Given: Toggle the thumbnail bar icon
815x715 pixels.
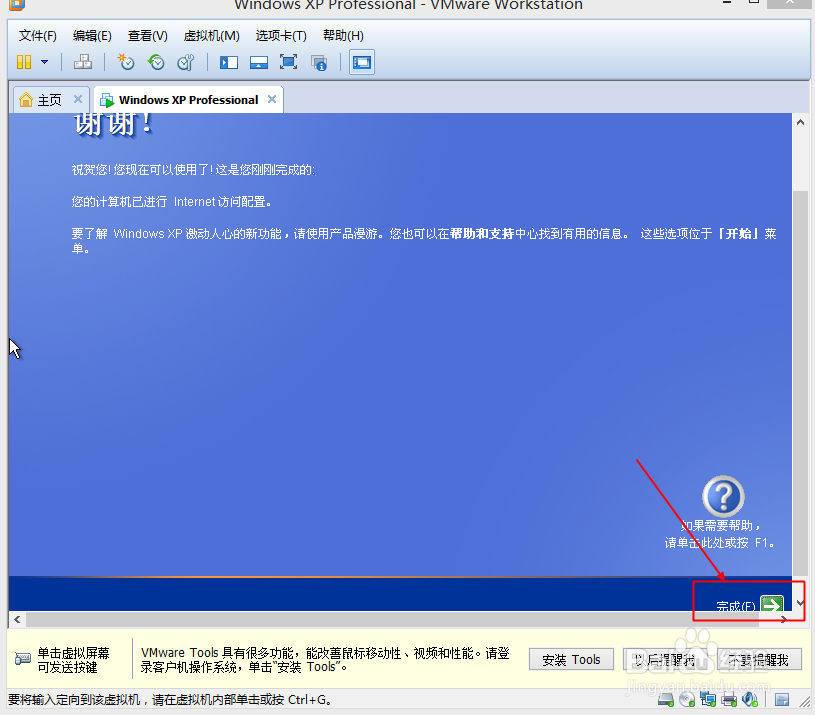Looking at the screenshot, I should click(x=259, y=63).
